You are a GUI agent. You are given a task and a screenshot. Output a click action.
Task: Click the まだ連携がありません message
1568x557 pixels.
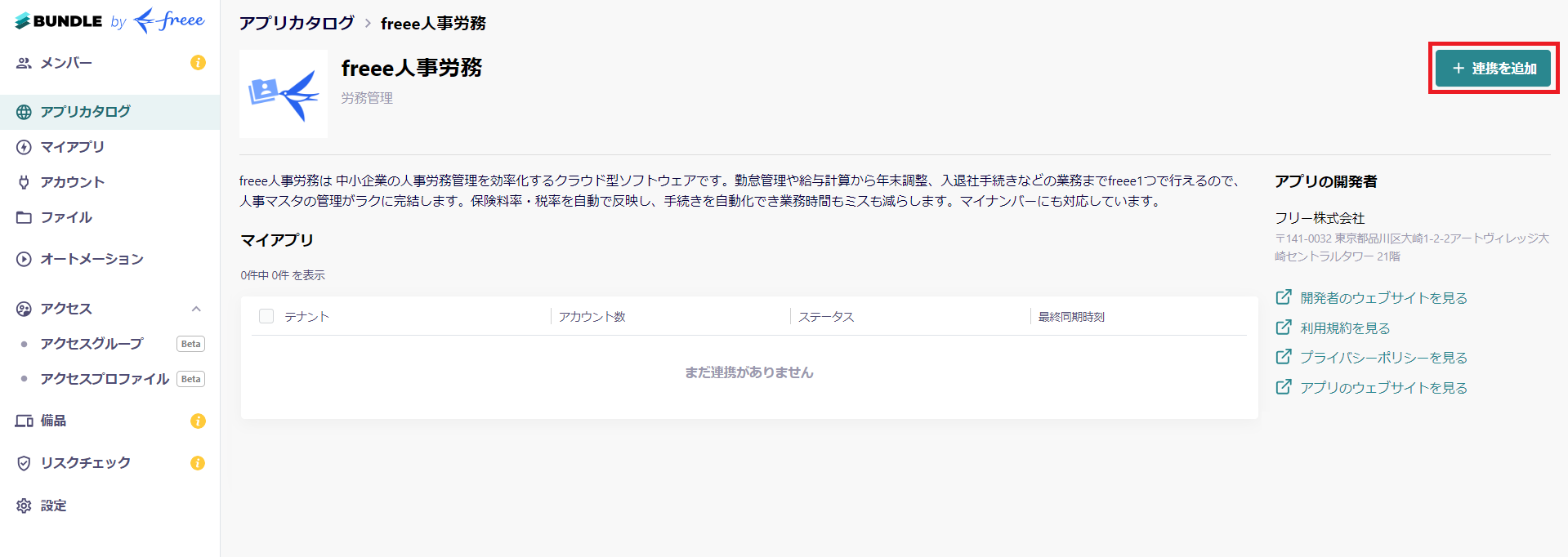tap(749, 372)
